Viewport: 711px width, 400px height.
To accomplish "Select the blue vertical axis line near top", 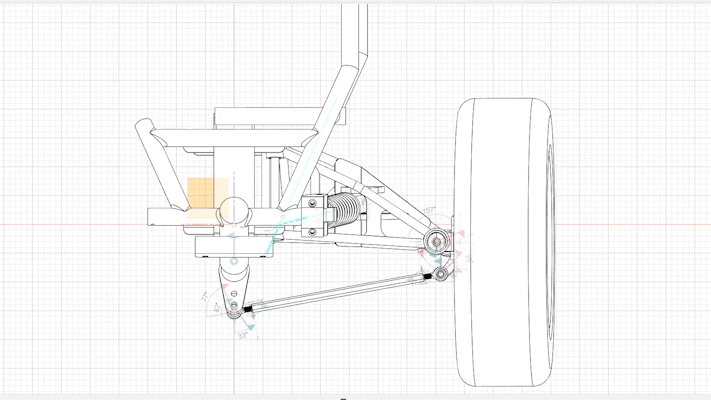I will point(233,40).
